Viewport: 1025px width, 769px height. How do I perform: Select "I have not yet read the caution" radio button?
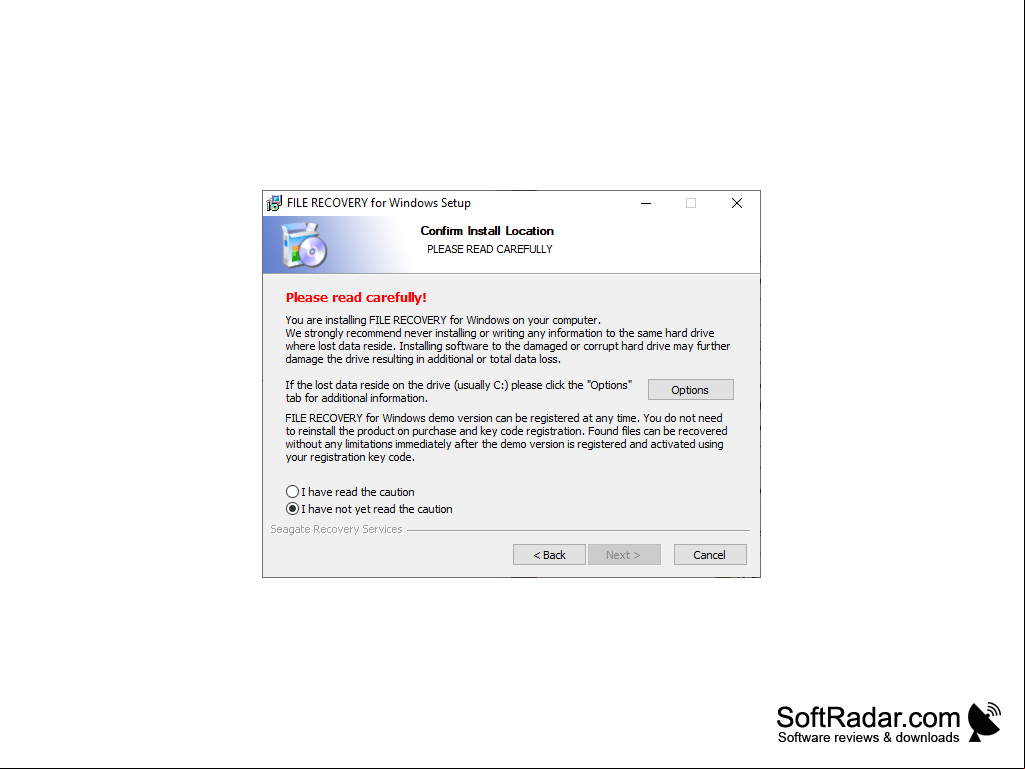coord(292,509)
